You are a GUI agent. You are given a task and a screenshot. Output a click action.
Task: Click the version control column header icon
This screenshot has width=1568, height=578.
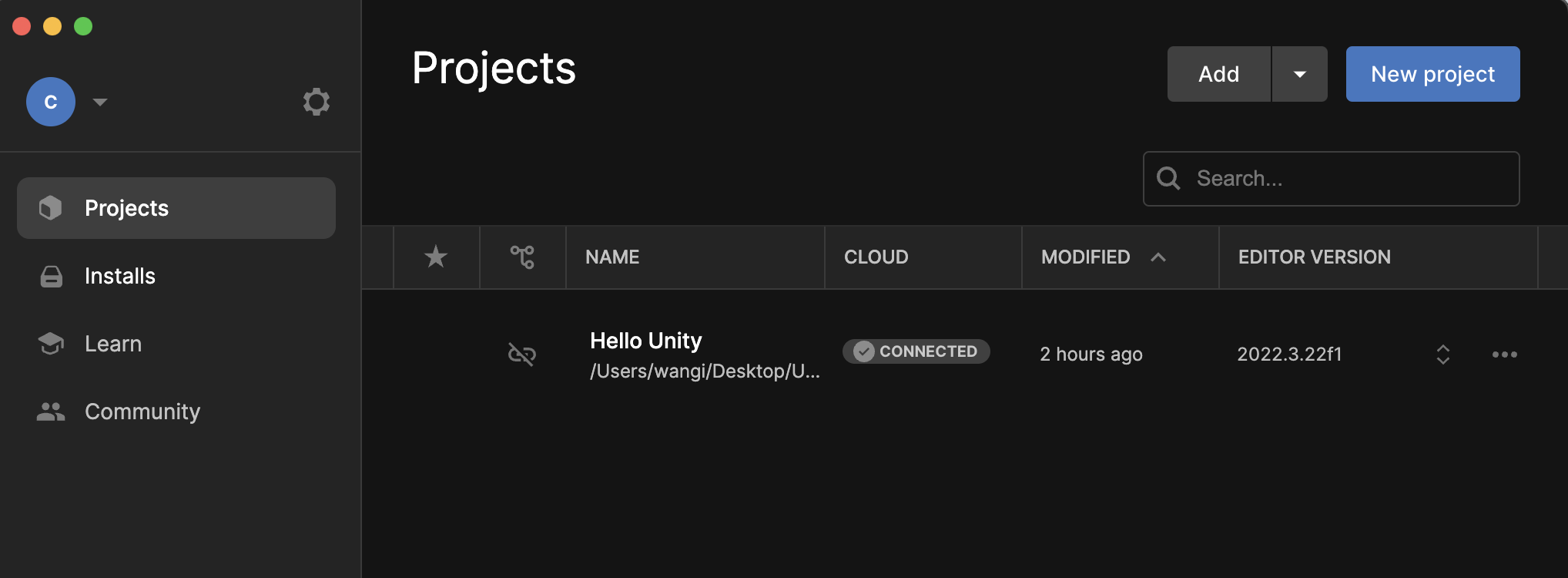click(x=522, y=257)
